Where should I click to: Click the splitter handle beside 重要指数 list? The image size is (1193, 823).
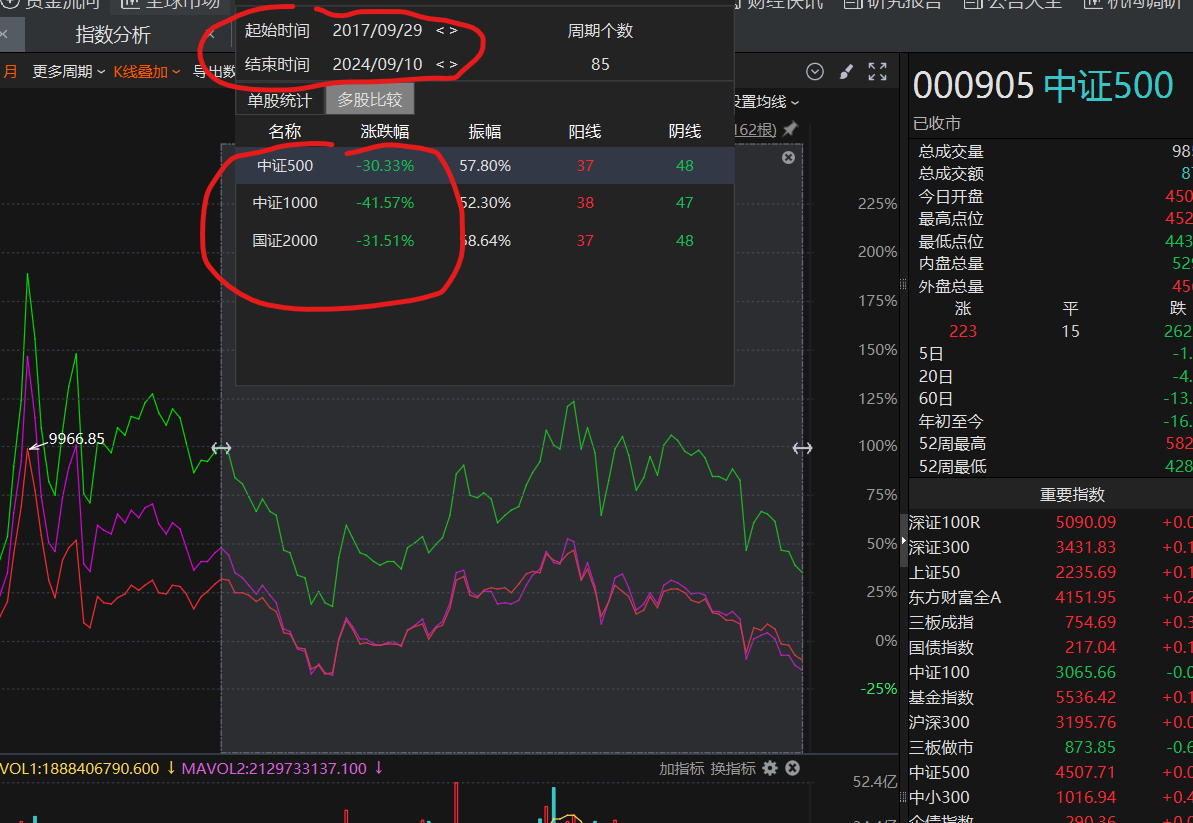click(x=903, y=541)
